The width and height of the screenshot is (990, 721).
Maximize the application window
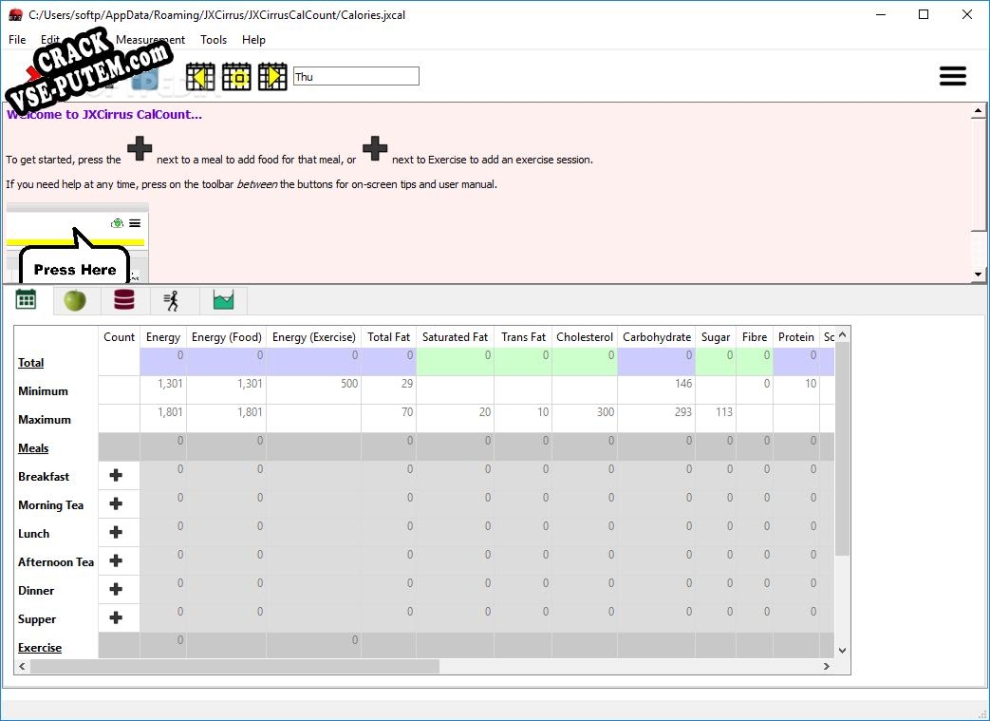[924, 15]
